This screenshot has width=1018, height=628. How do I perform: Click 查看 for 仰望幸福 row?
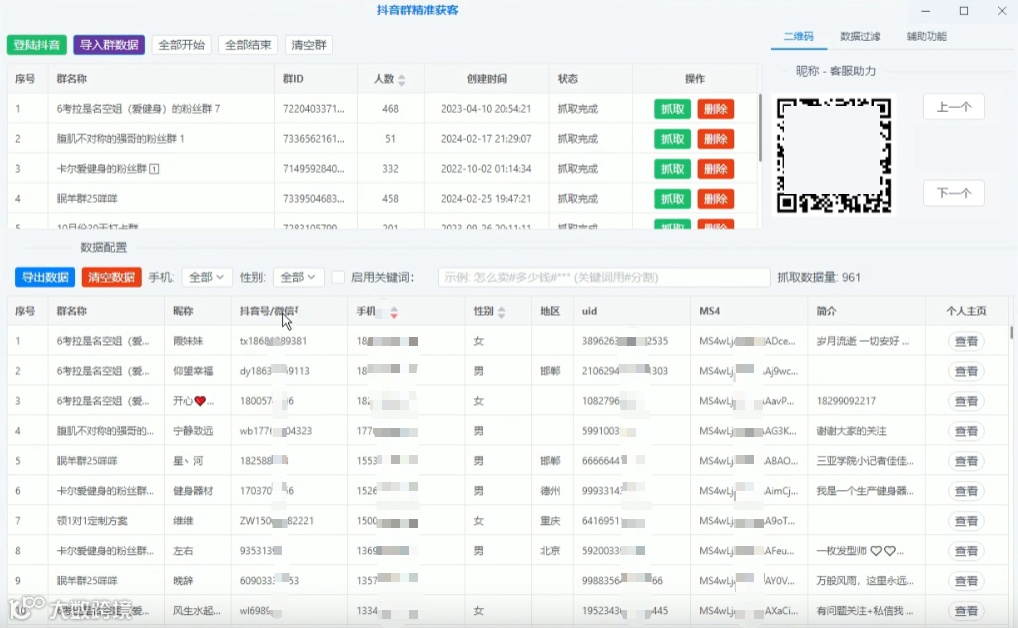966,371
